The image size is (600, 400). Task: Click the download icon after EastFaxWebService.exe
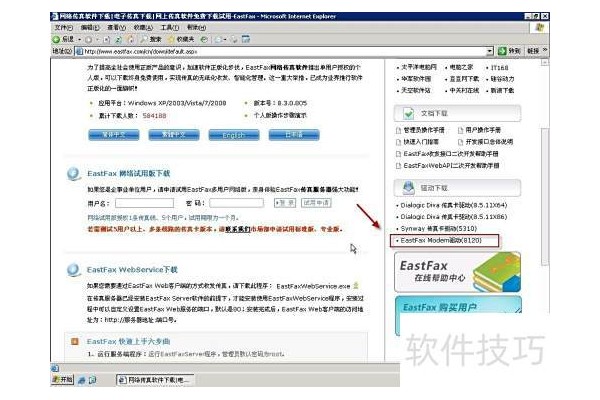coord(355,286)
